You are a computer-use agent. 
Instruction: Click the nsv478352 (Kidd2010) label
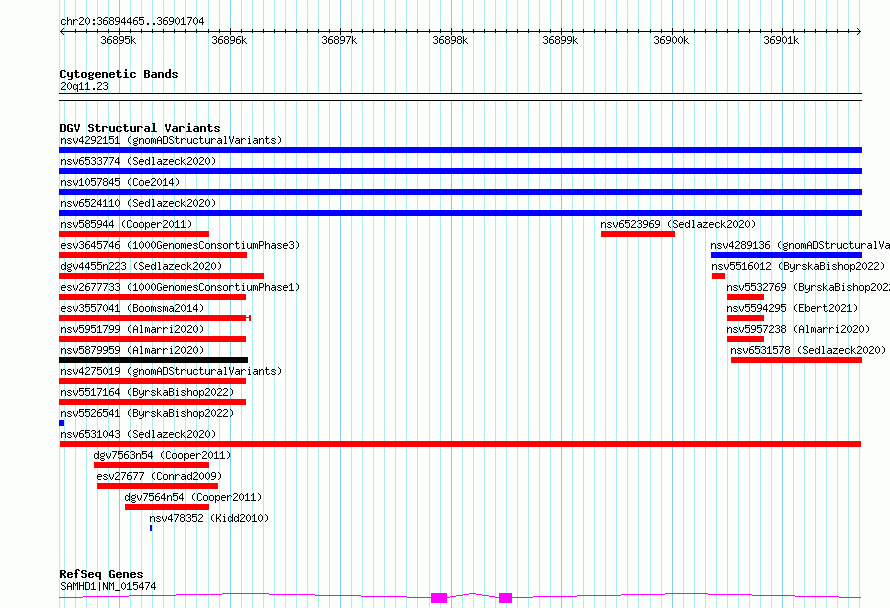pyautogui.click(x=209, y=518)
